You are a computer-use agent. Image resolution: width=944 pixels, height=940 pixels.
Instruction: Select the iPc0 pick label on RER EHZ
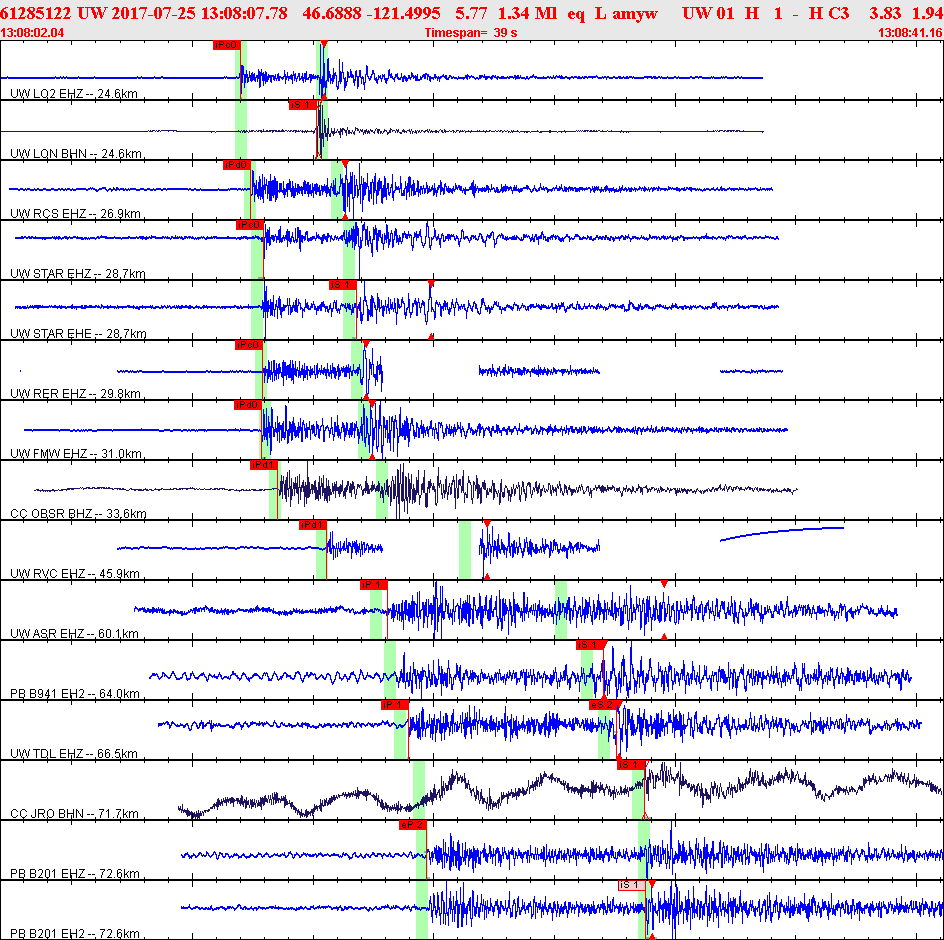tap(249, 345)
